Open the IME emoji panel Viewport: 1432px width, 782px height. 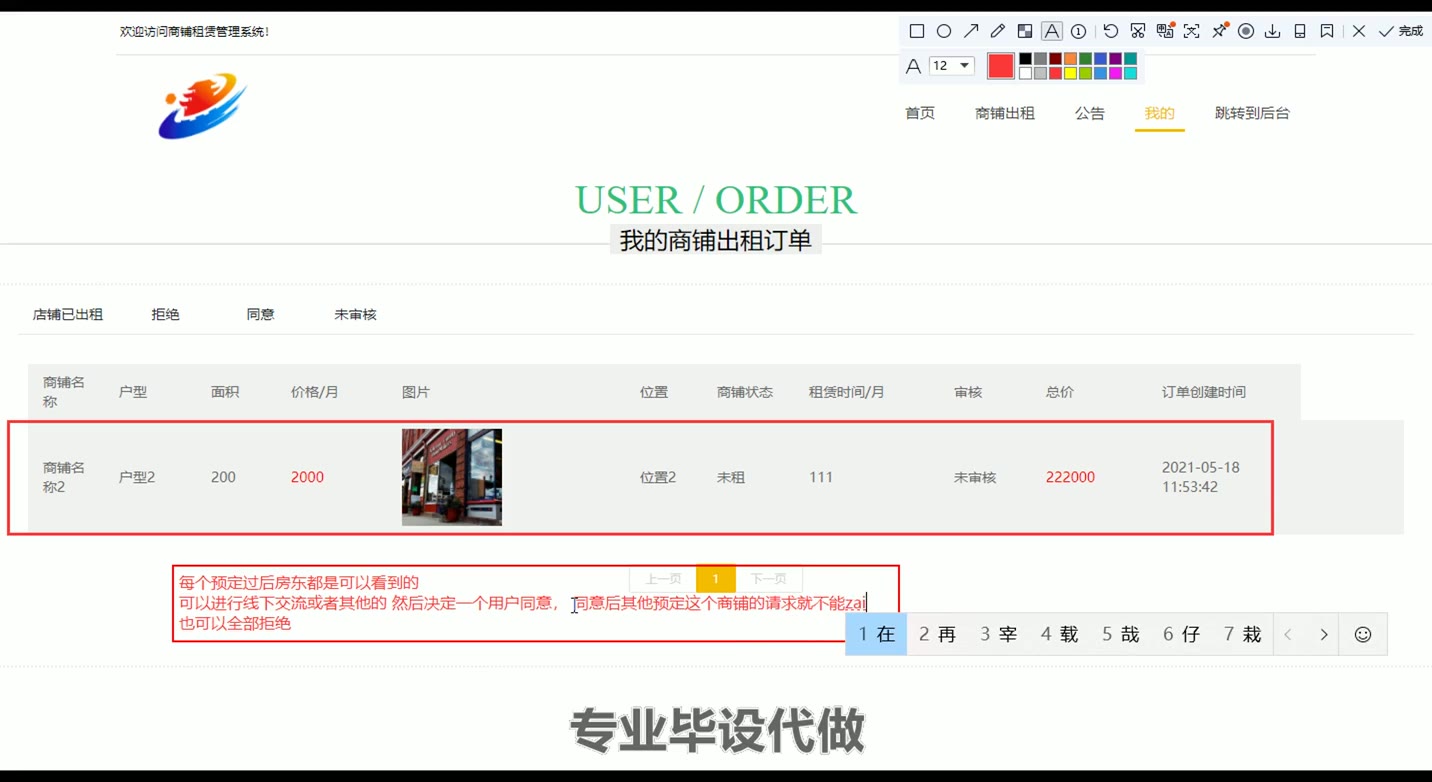(x=1363, y=634)
